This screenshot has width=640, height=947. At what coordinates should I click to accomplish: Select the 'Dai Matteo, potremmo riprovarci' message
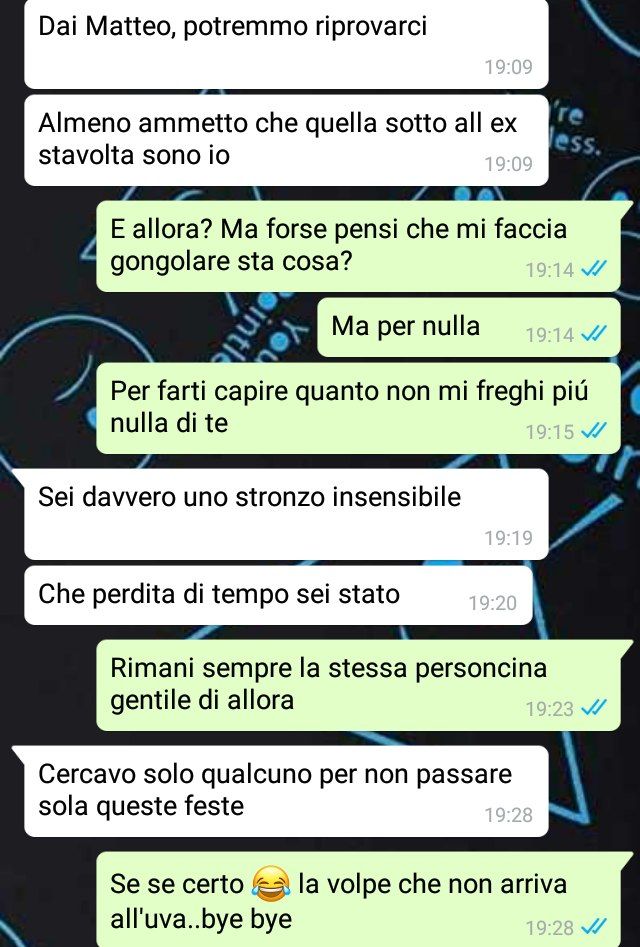[286, 44]
